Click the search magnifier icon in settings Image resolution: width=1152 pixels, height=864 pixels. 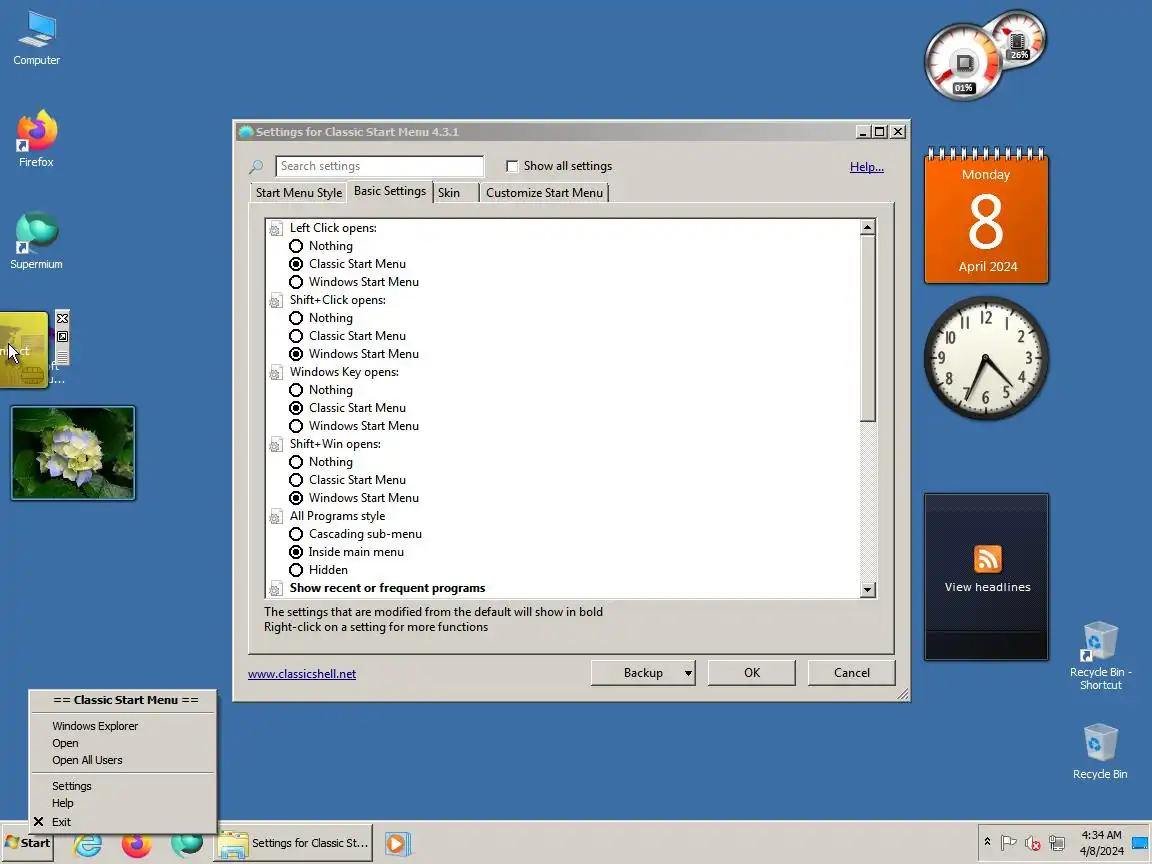click(256, 167)
